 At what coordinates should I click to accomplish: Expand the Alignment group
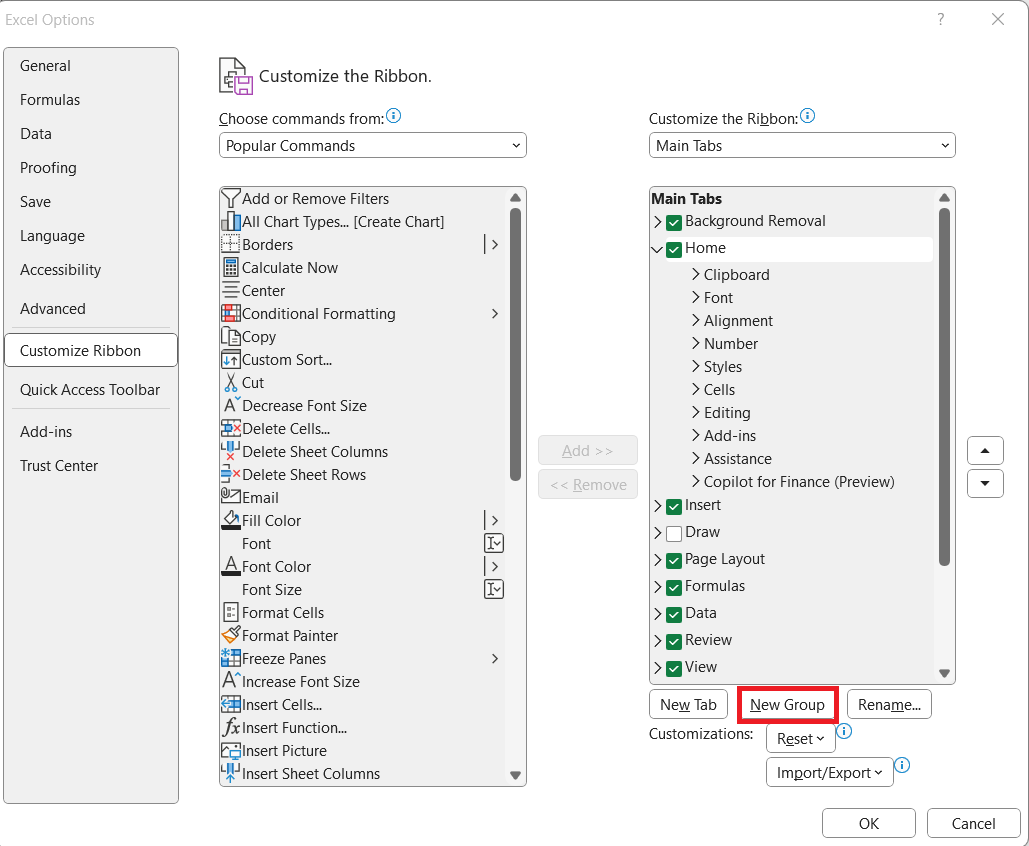point(696,320)
